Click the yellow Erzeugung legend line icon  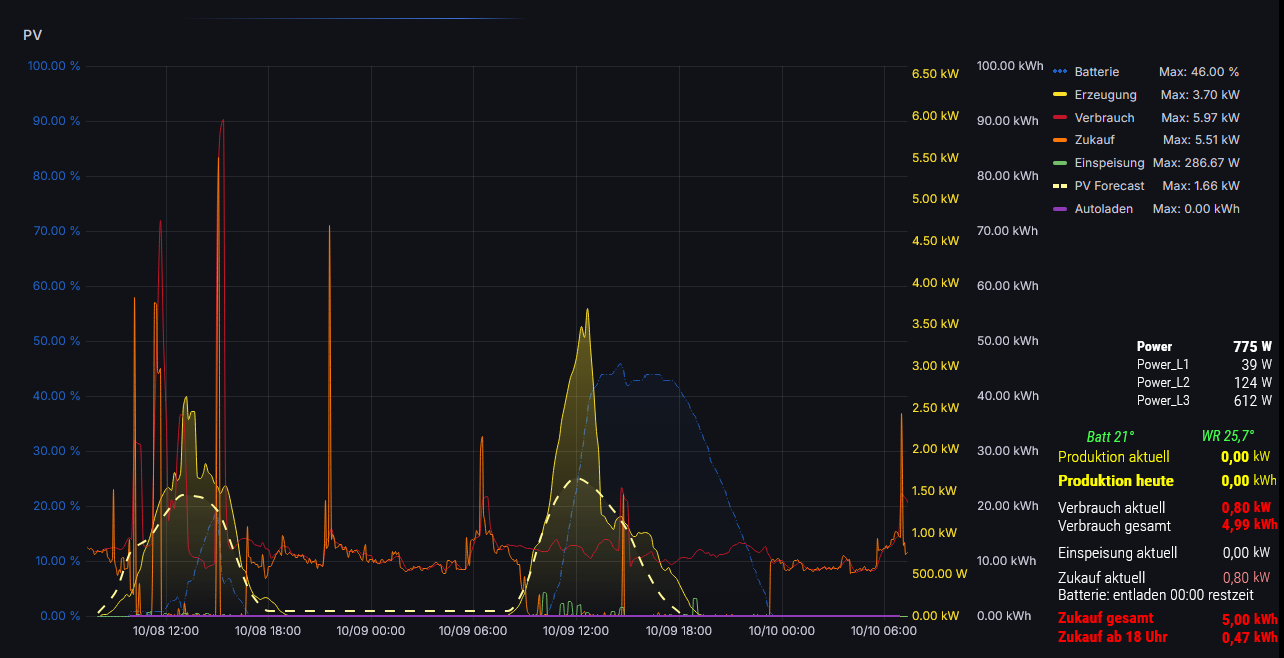click(1061, 95)
